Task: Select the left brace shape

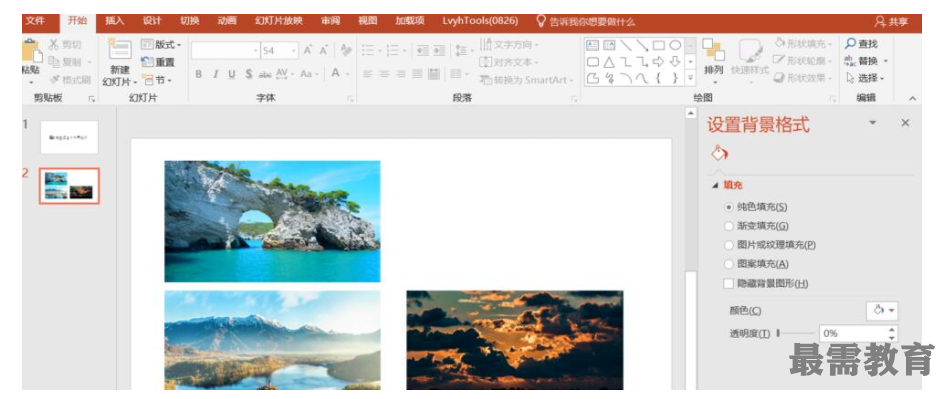Action: coord(658,78)
